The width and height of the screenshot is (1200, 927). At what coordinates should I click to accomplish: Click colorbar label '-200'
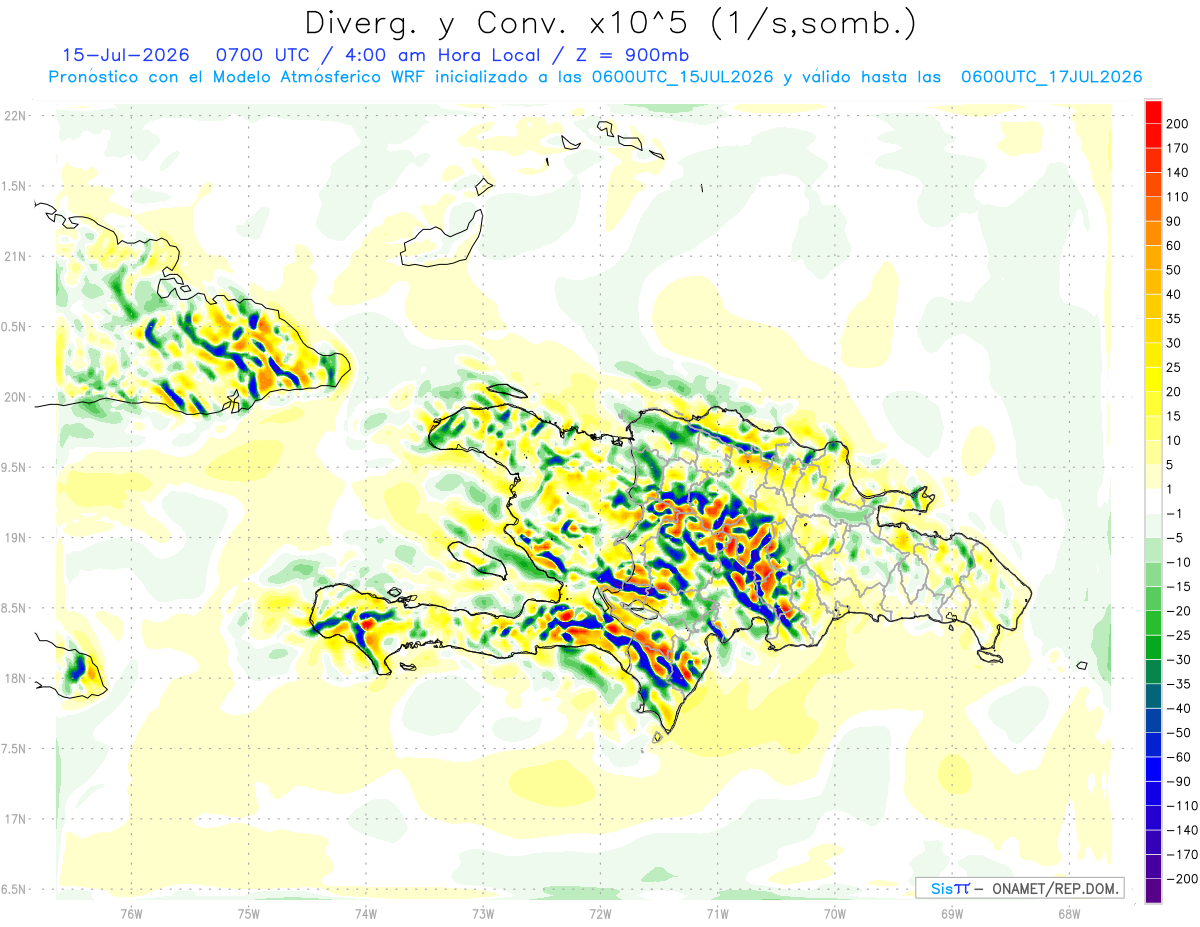coord(1182,878)
